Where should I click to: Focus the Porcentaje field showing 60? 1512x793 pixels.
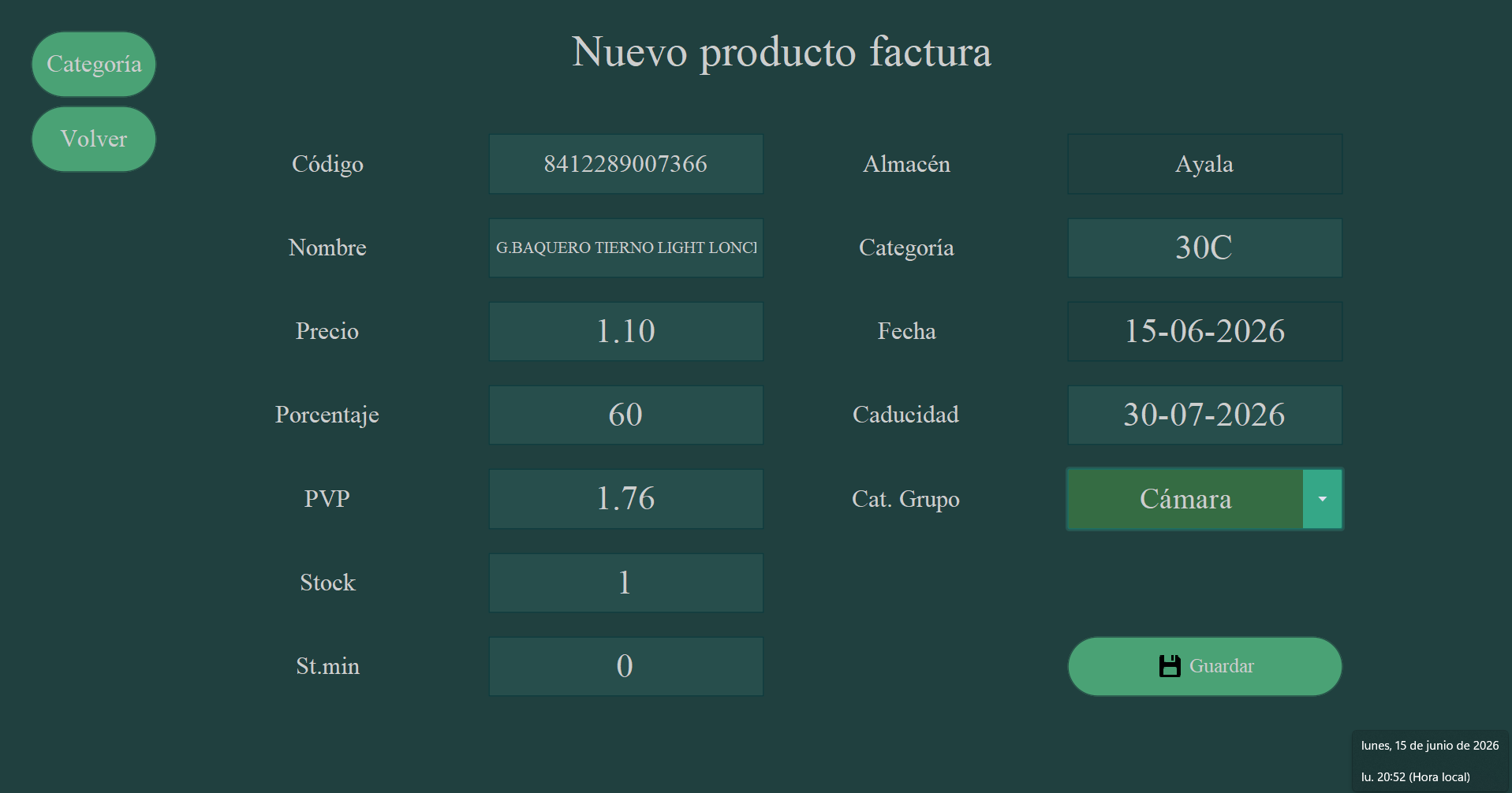tap(626, 415)
